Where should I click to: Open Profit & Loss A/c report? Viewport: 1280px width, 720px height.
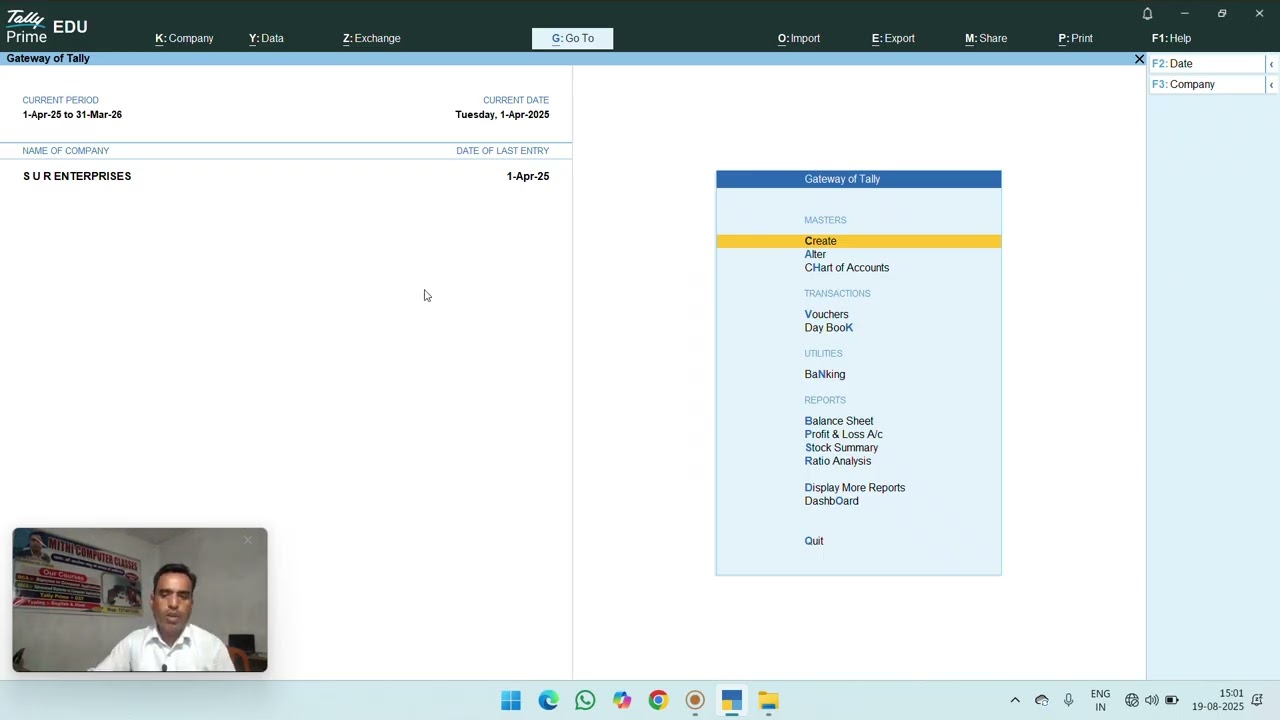[843, 435]
